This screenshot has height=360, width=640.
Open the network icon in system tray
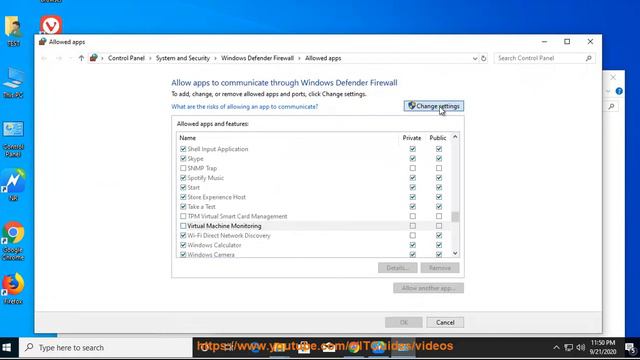point(569,347)
